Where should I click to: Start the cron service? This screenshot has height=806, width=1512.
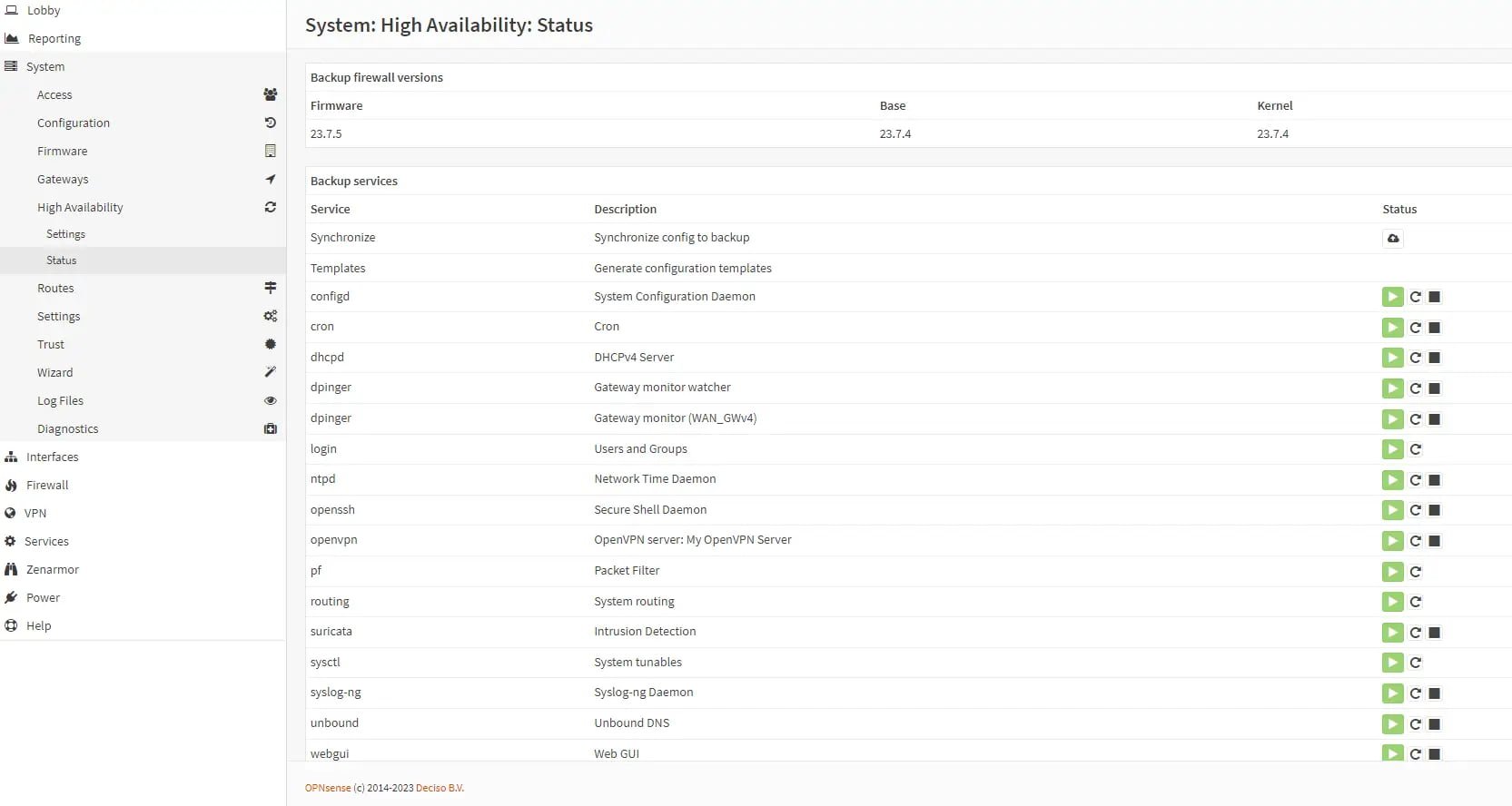pyautogui.click(x=1392, y=328)
